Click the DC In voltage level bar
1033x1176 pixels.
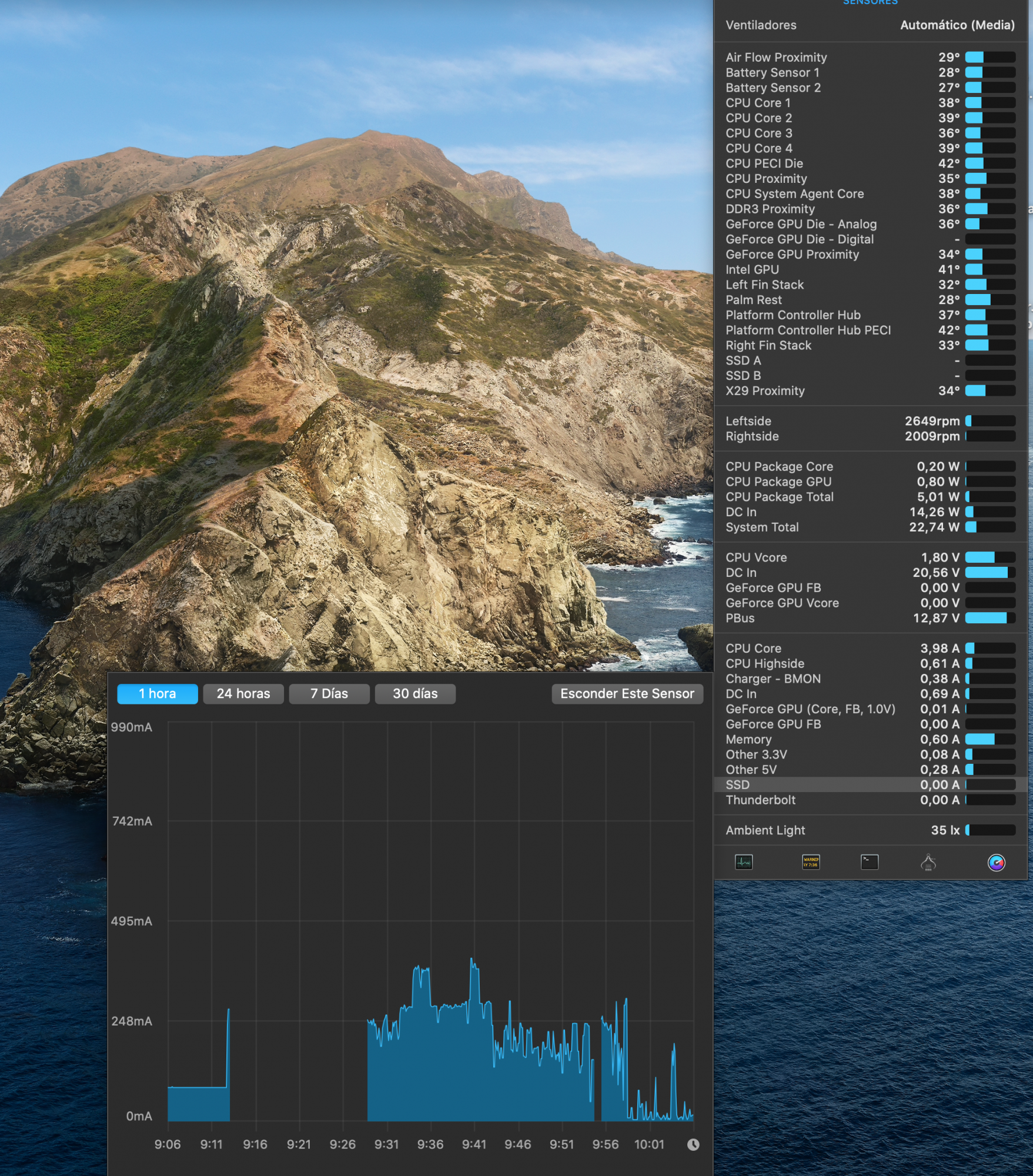(x=990, y=573)
